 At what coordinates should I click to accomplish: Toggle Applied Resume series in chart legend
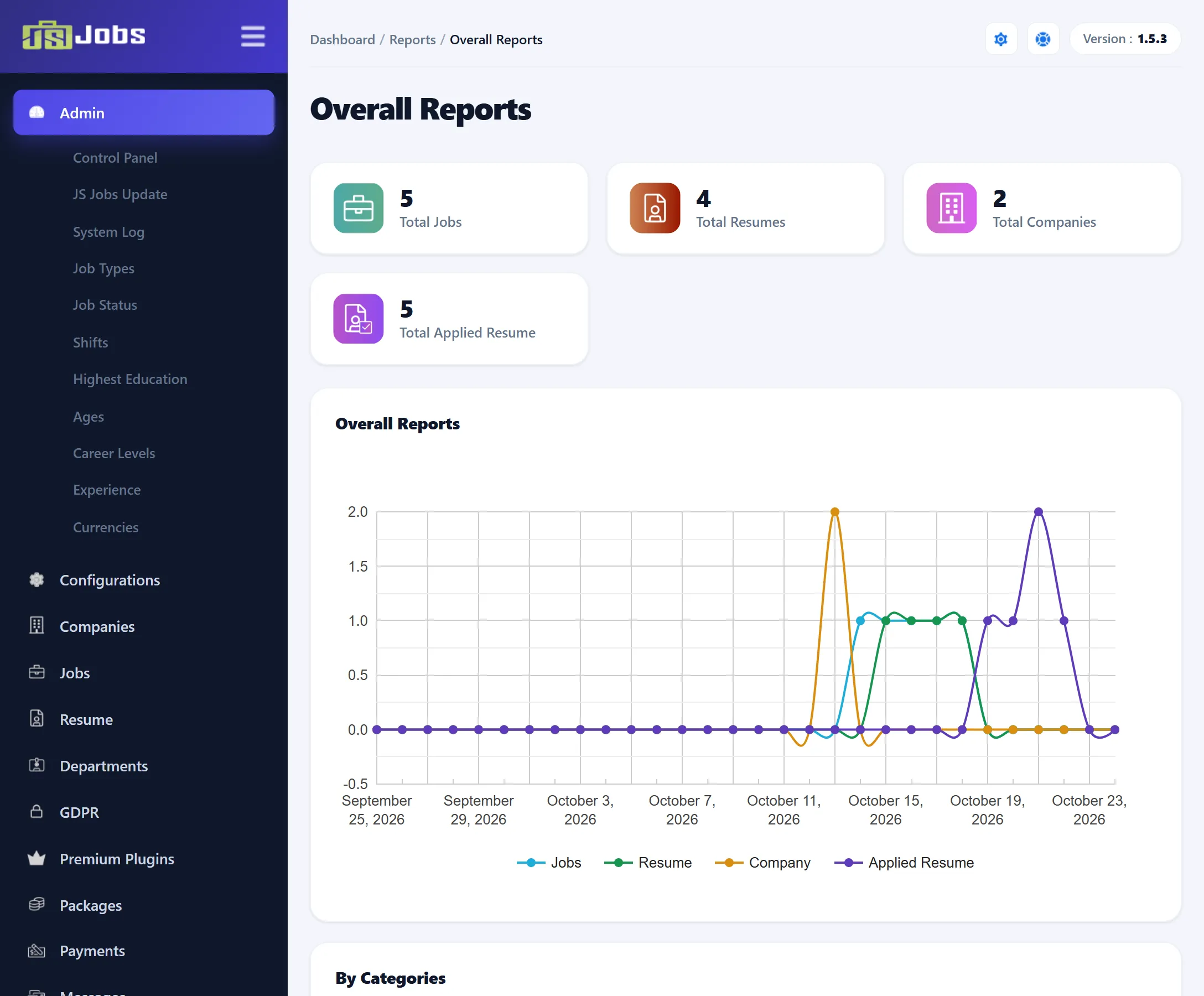click(x=904, y=863)
